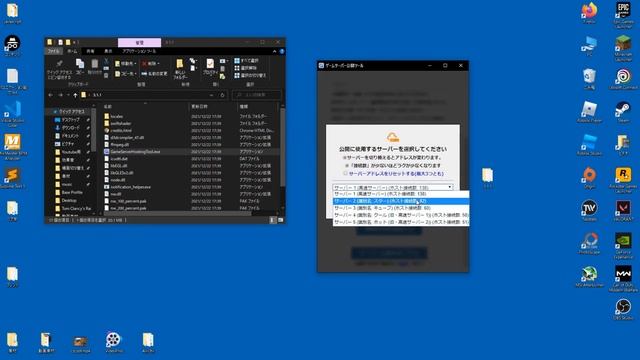
Task: Open the Sublime Text desktop icon
Action: pyautogui.click(x=12, y=178)
